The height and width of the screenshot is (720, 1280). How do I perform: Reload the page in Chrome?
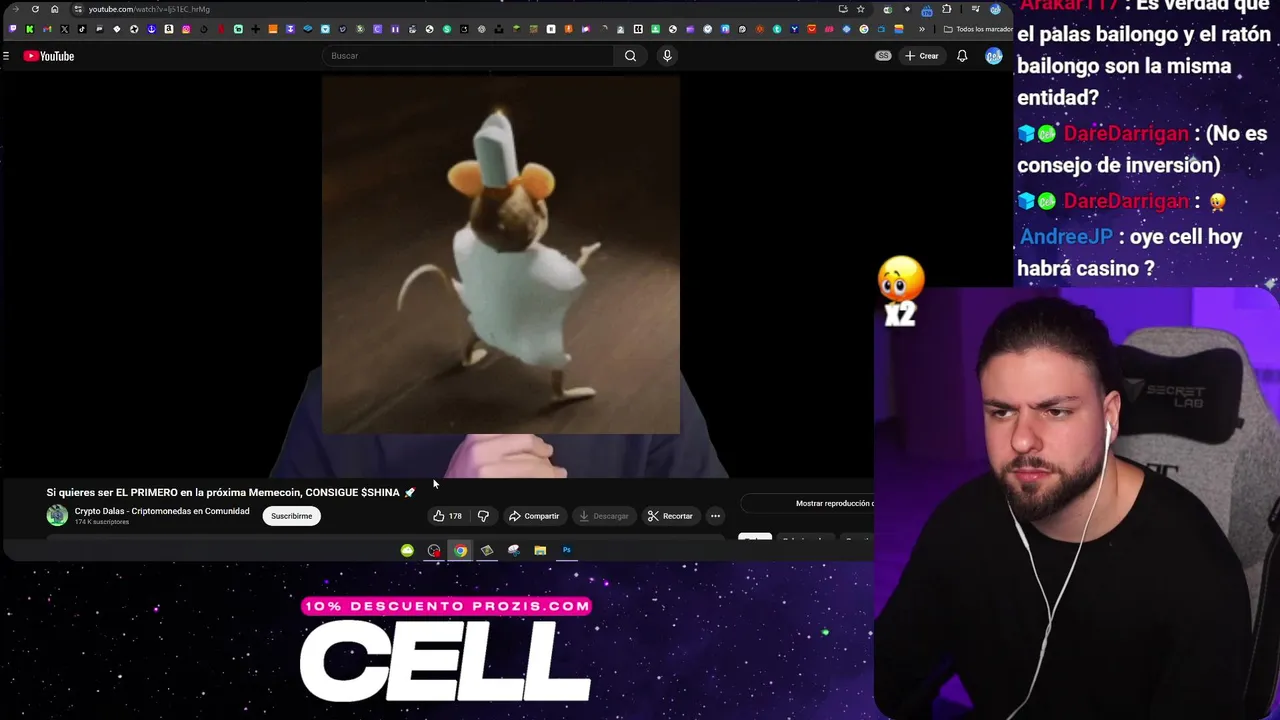tap(35, 9)
